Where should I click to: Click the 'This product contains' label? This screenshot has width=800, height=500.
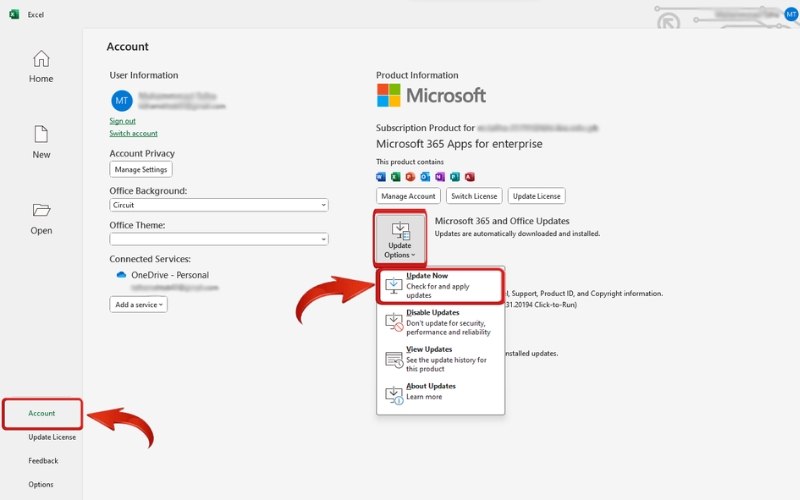pyautogui.click(x=410, y=162)
